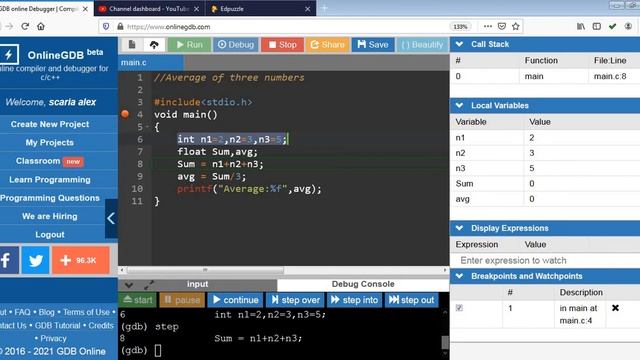
Task: Run the program with Run button
Action: tap(189, 44)
